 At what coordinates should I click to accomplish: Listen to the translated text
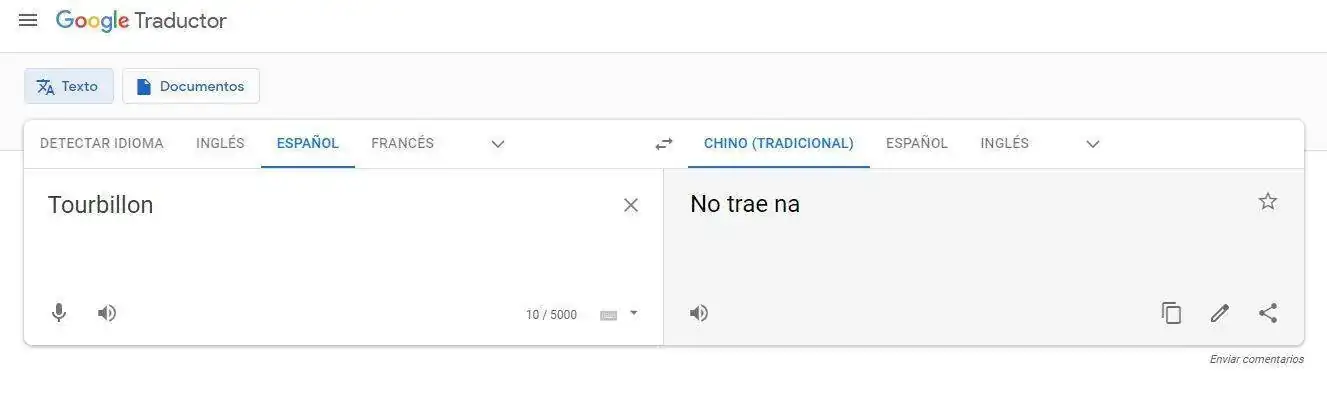pyautogui.click(x=699, y=313)
